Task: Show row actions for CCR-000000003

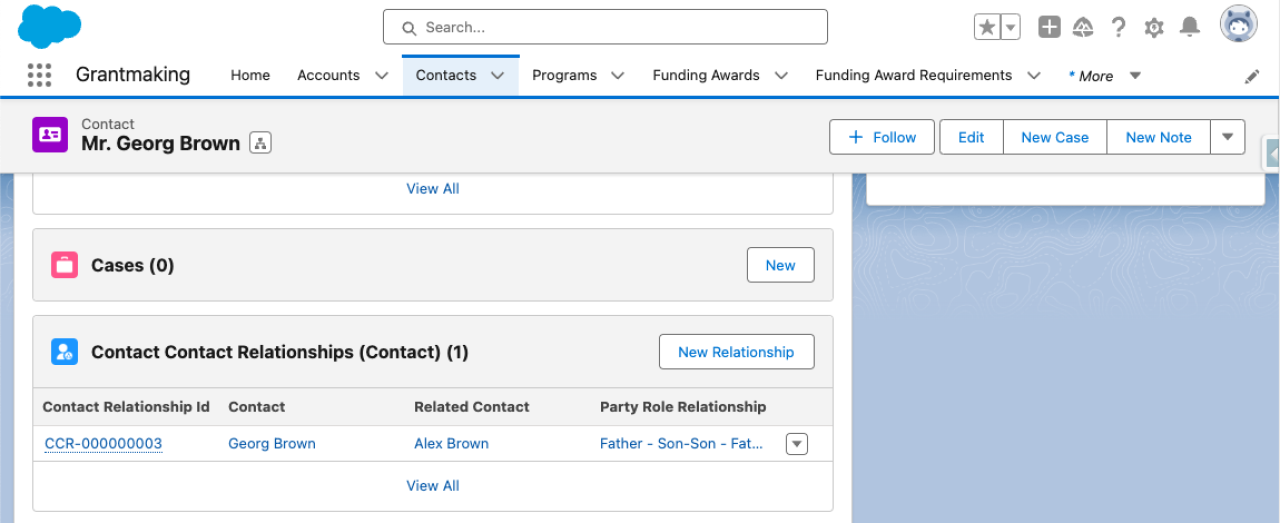Action: pos(797,444)
